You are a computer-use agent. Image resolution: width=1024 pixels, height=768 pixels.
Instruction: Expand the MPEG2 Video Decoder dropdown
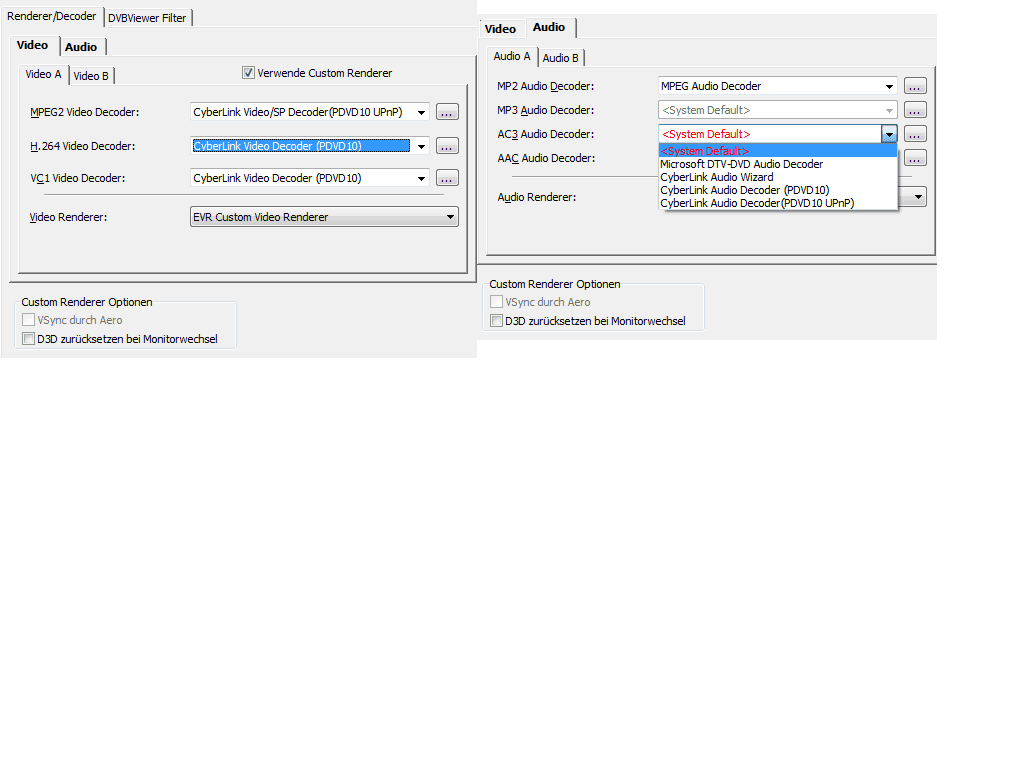421,112
